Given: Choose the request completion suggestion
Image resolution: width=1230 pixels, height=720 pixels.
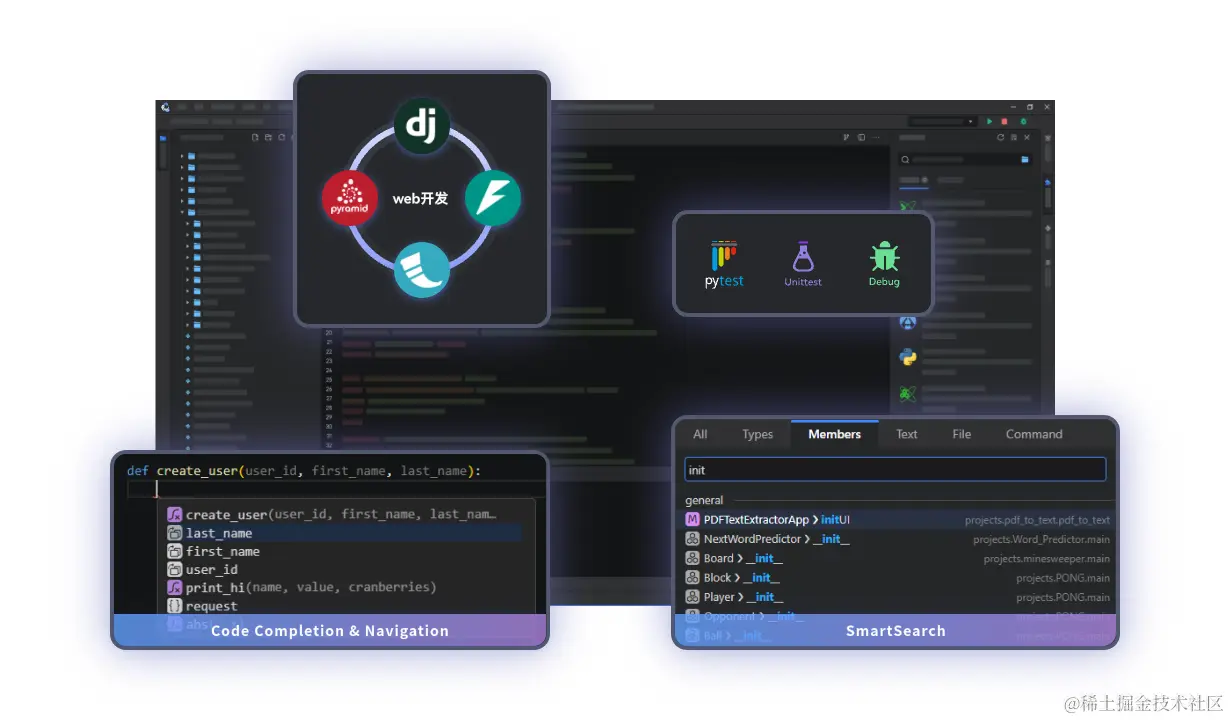Looking at the screenshot, I should click(x=344, y=606).
